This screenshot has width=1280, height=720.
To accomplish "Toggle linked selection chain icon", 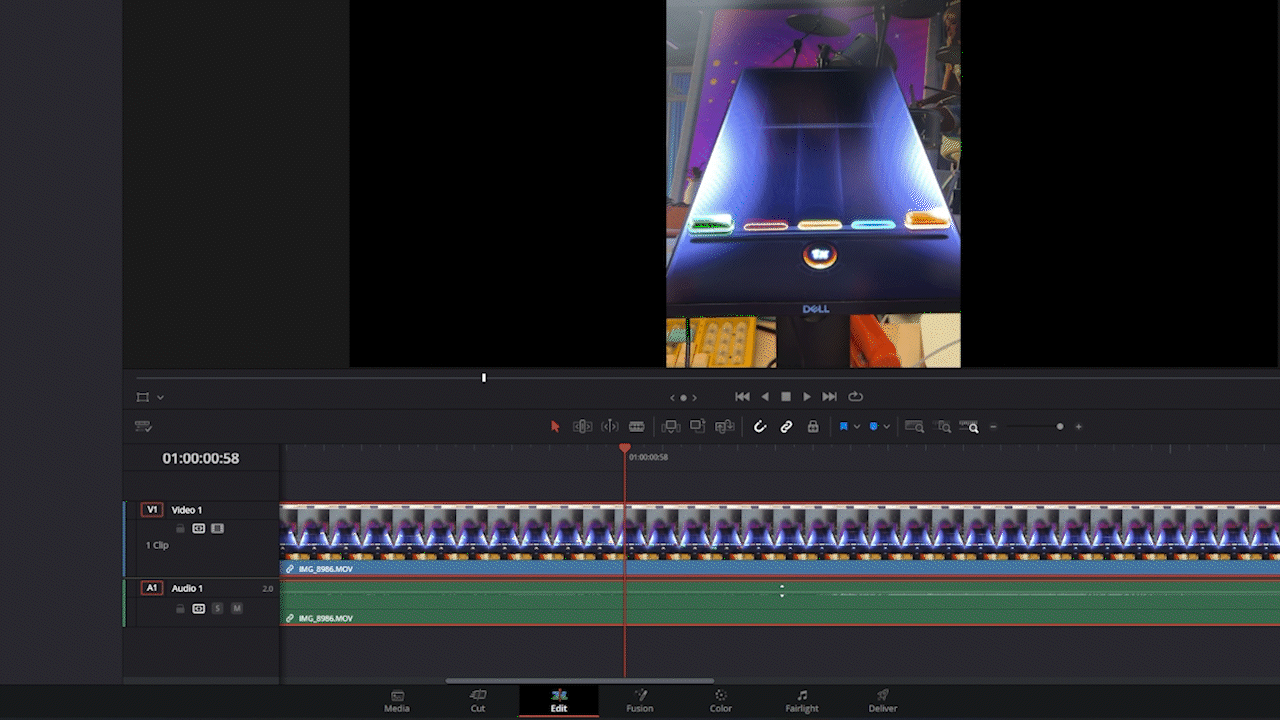I will pyautogui.click(x=786, y=426).
